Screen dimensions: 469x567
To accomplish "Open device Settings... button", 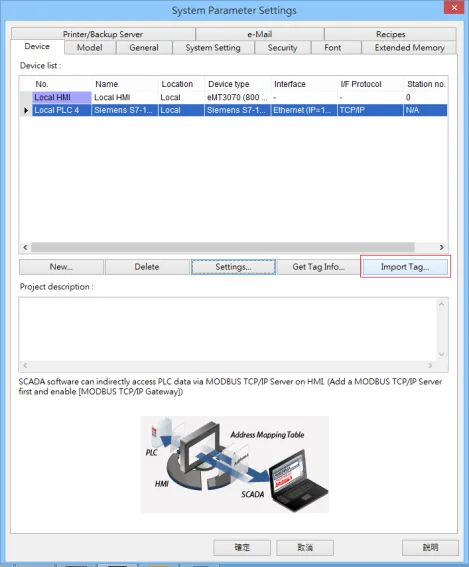I will (x=233, y=267).
